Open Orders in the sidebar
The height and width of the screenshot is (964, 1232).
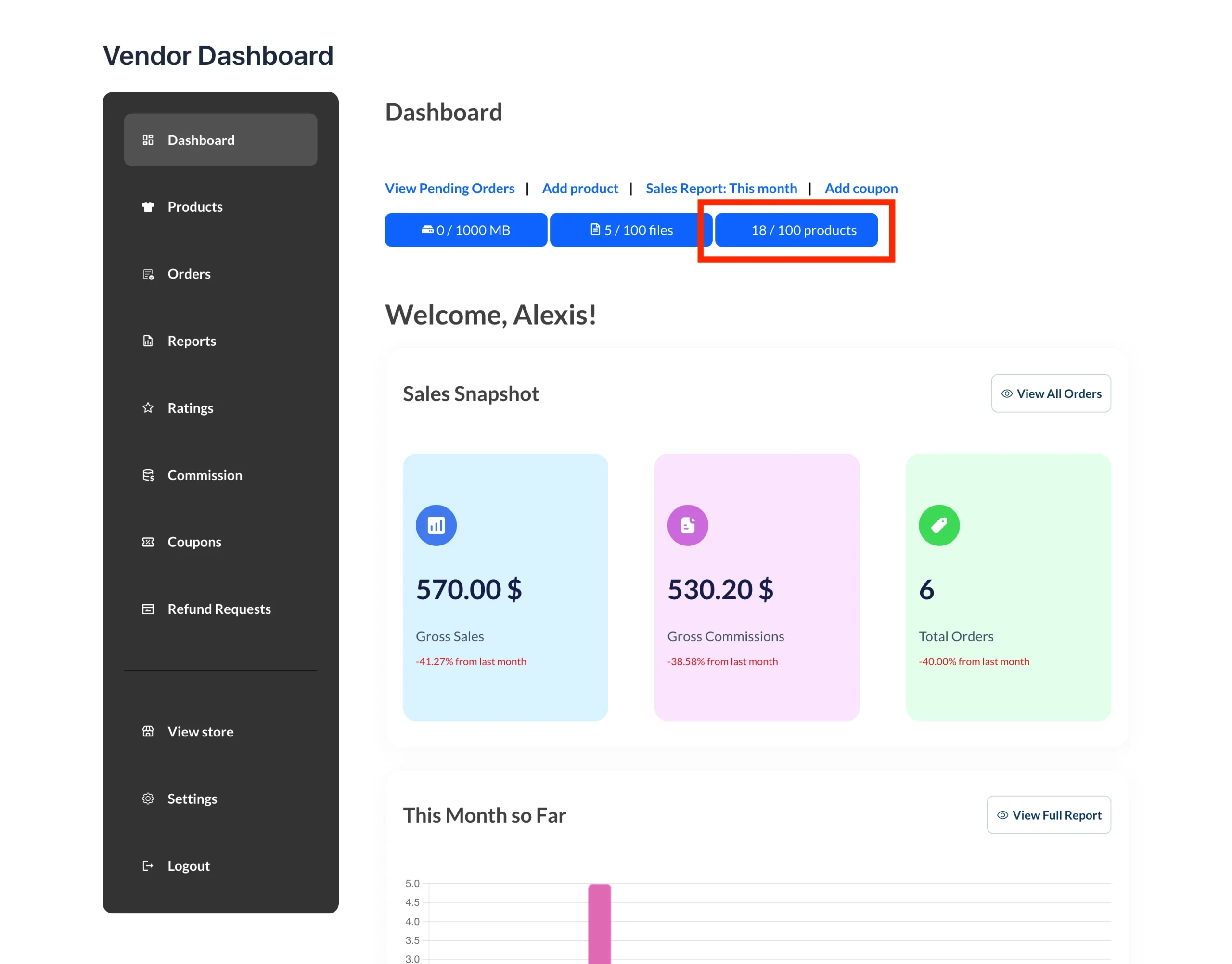(x=220, y=274)
